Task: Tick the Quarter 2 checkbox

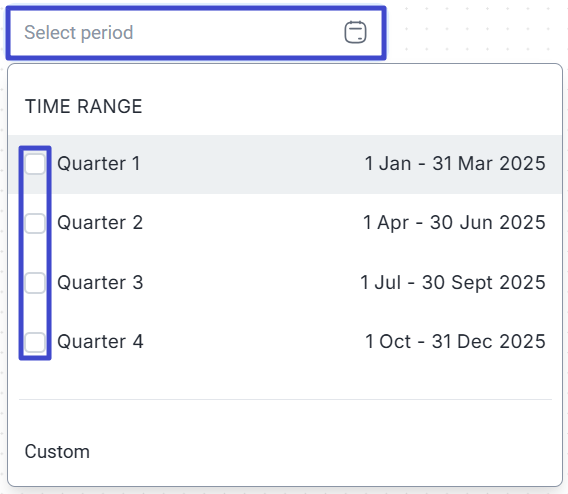Action: (x=35, y=223)
